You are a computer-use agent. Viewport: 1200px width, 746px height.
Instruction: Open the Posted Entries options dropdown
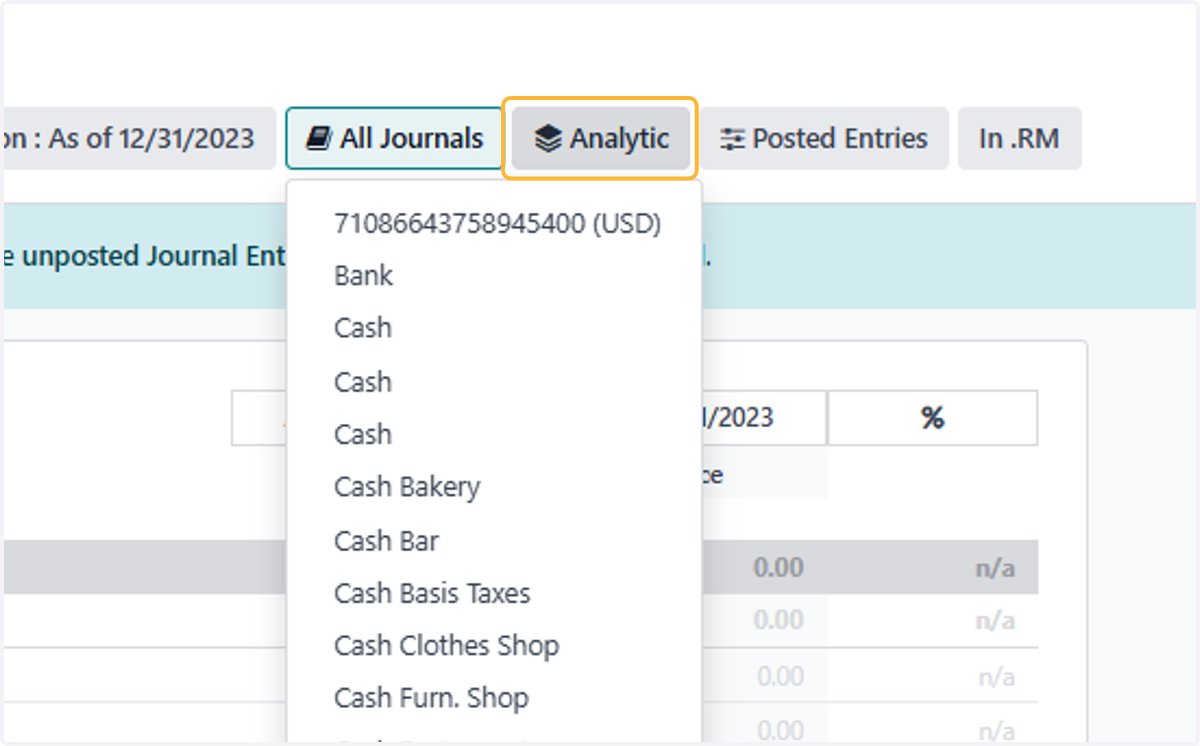824,138
